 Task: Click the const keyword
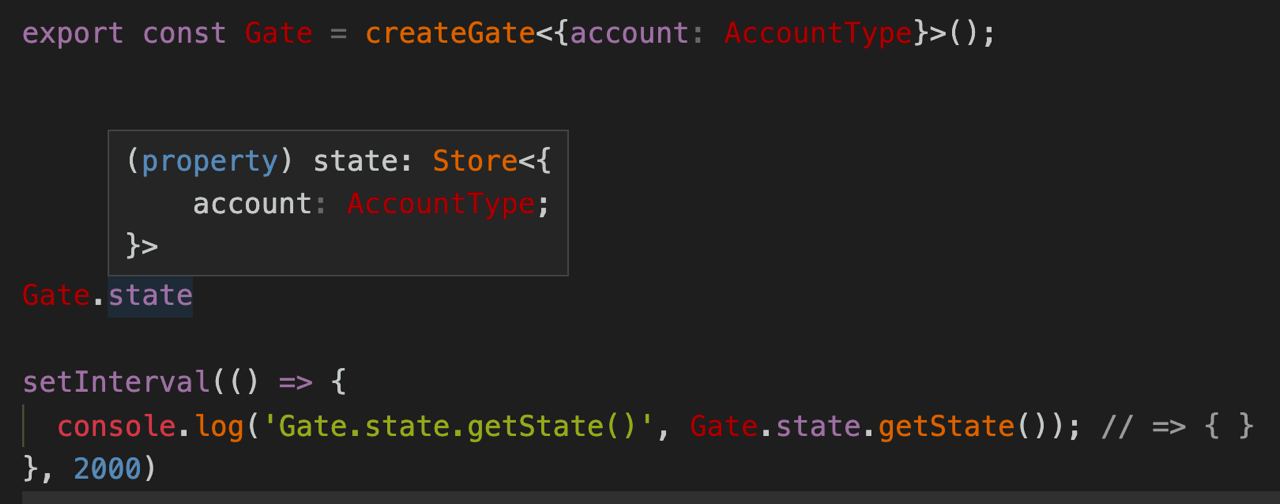[184, 33]
